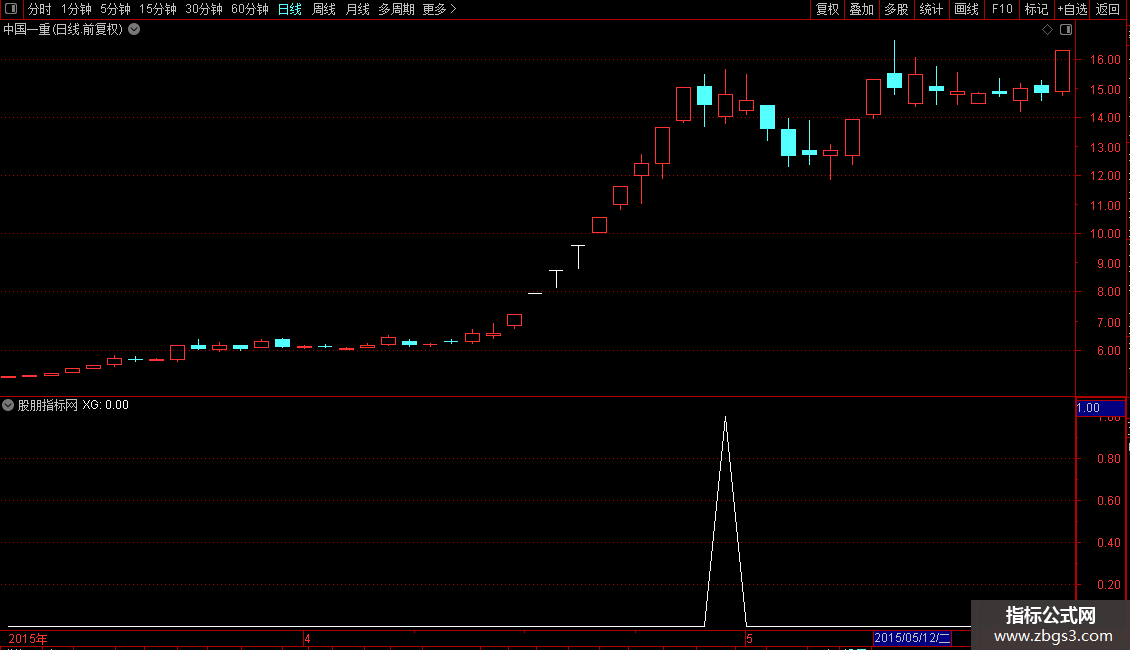Switch to 月线 monthly chart
The height and width of the screenshot is (650, 1130).
(357, 9)
